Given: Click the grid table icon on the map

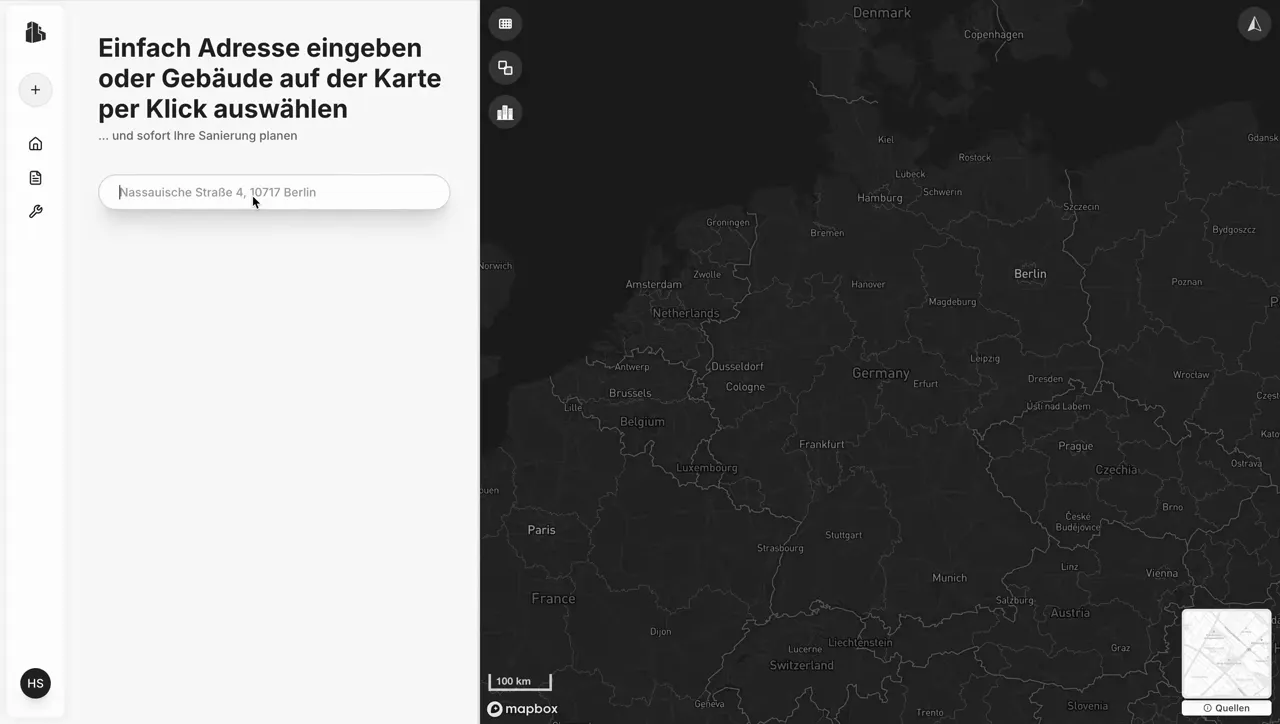Looking at the screenshot, I should pos(505,24).
